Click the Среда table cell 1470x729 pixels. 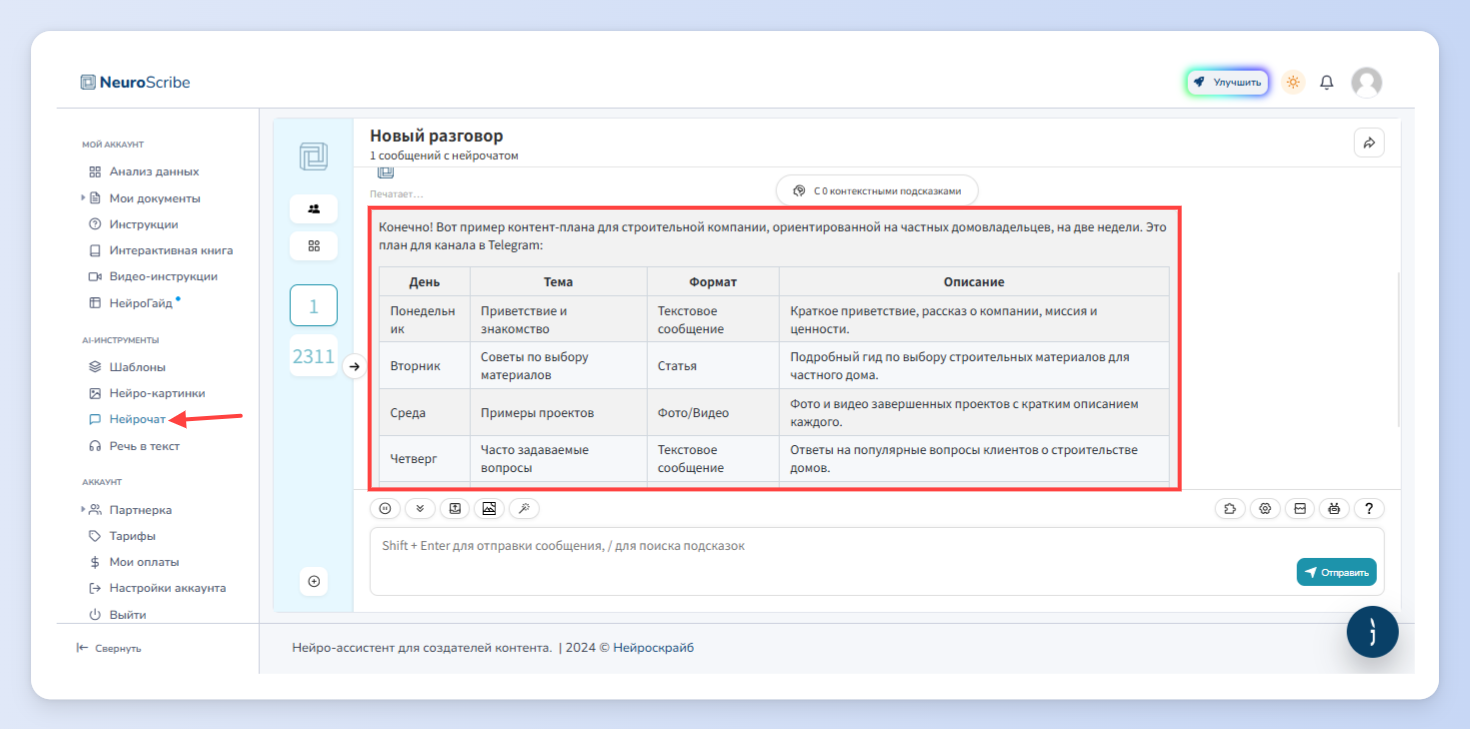click(425, 412)
